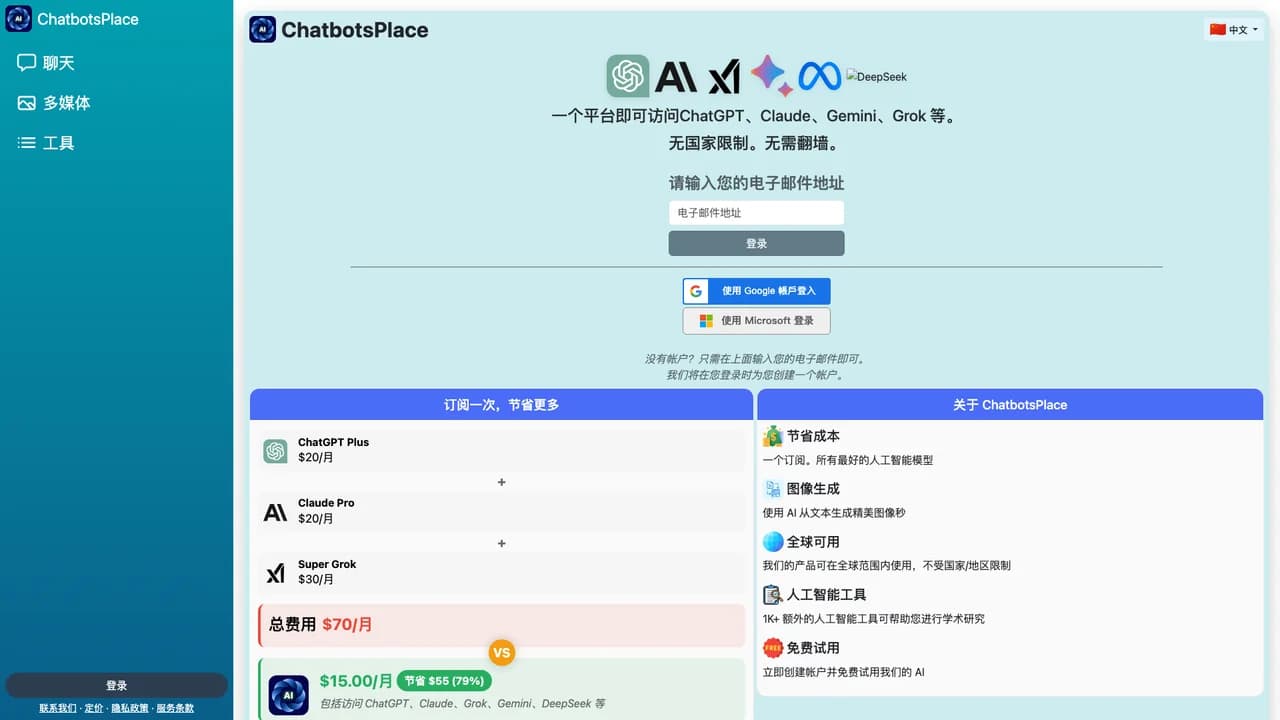The image size is (1280, 720).
Task: Click the orange VS badge
Action: click(x=502, y=653)
